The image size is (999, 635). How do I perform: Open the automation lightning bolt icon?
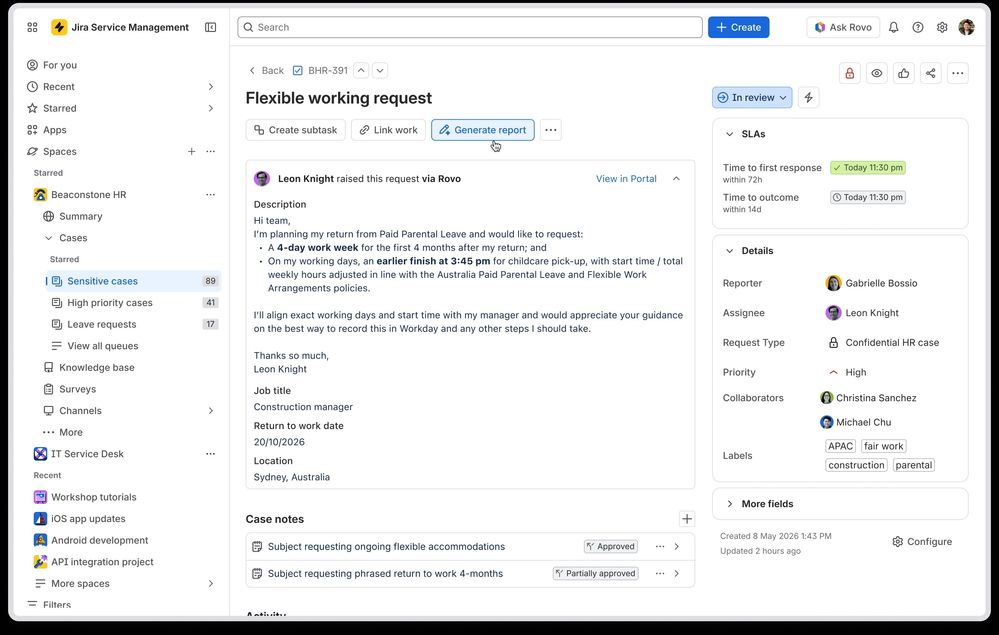809,97
